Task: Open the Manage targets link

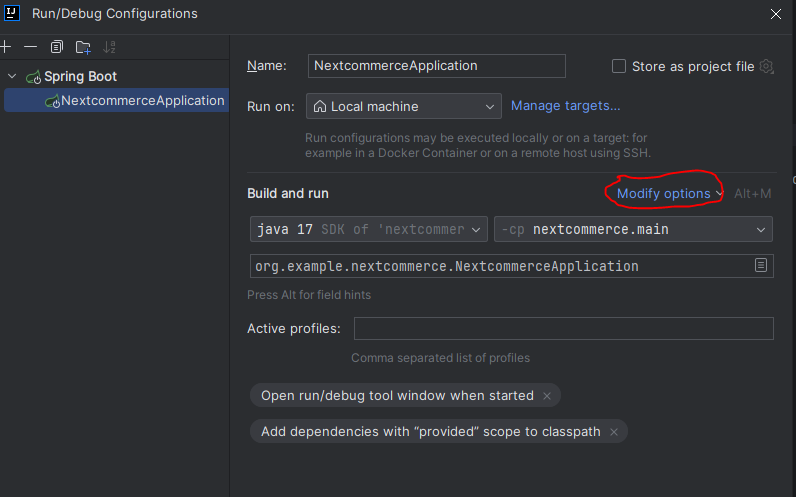Action: pos(565,106)
